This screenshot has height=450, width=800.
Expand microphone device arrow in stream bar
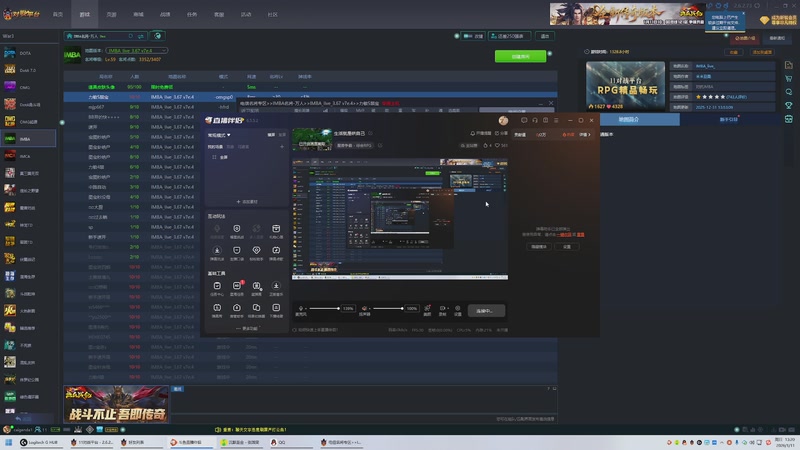tap(306, 309)
